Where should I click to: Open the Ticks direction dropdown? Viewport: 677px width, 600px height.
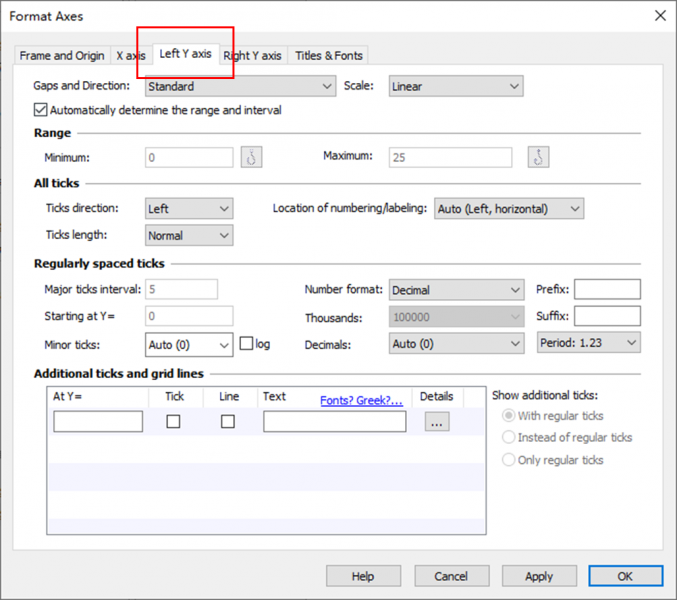(189, 209)
